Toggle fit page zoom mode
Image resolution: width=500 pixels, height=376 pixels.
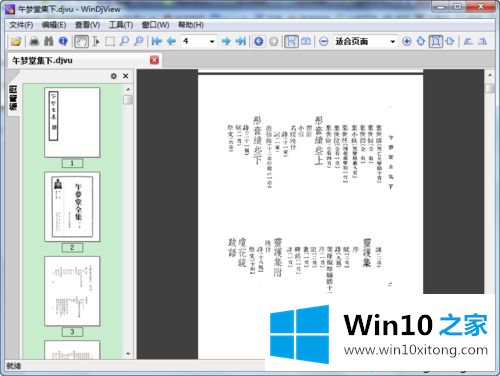click(x=435, y=41)
